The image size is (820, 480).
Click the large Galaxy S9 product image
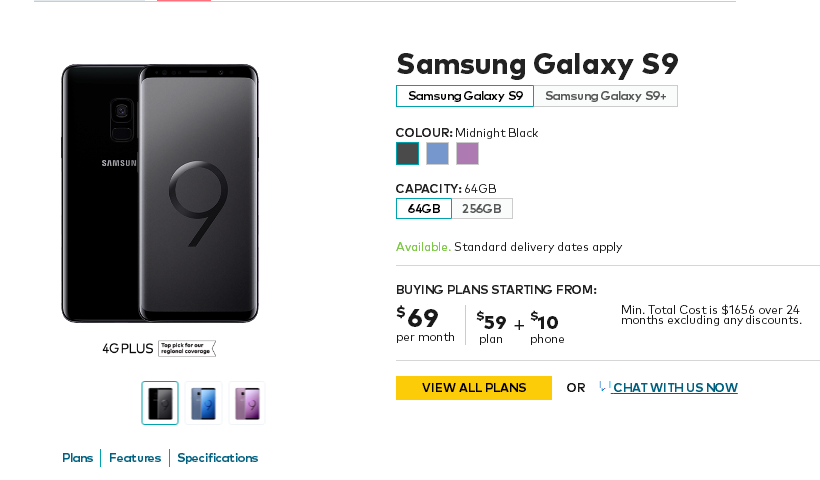(x=160, y=193)
